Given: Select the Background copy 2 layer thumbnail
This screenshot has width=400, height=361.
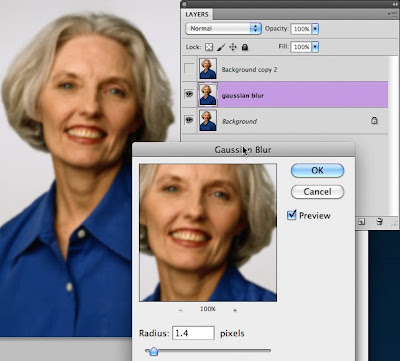Looking at the screenshot, I should 208,69.
